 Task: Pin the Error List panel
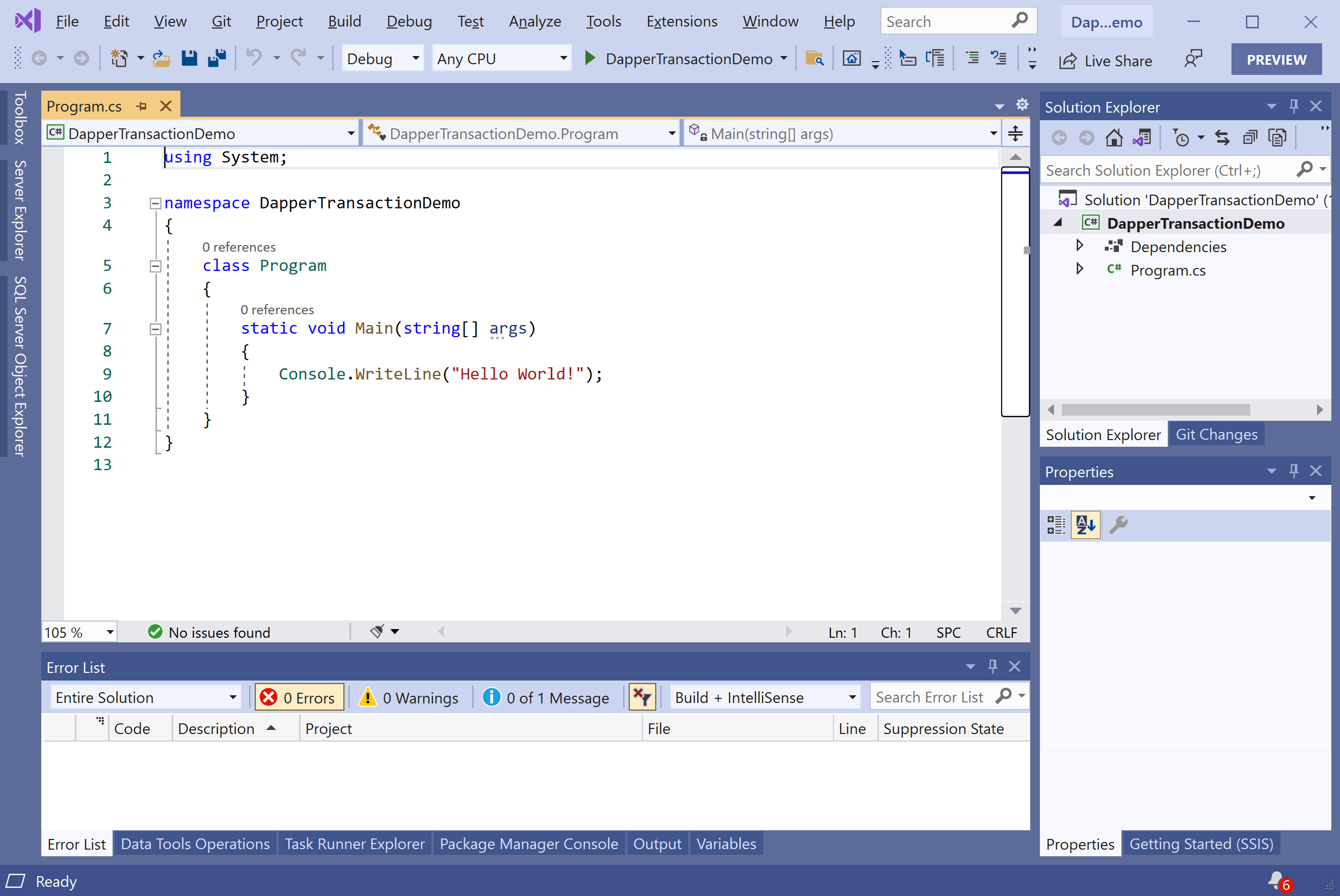click(993, 666)
